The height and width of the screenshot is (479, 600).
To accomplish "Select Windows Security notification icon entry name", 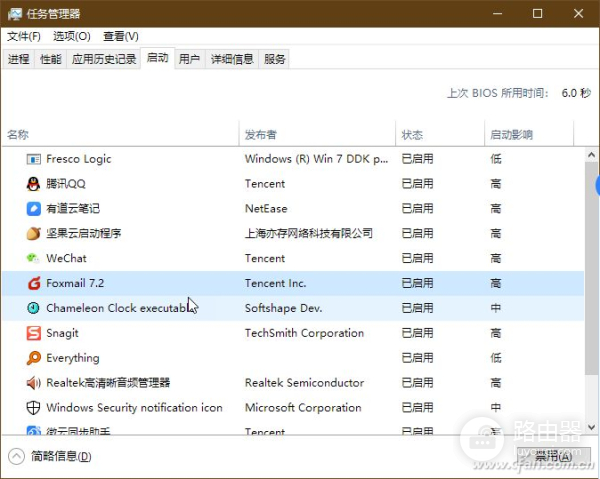I will coord(134,407).
